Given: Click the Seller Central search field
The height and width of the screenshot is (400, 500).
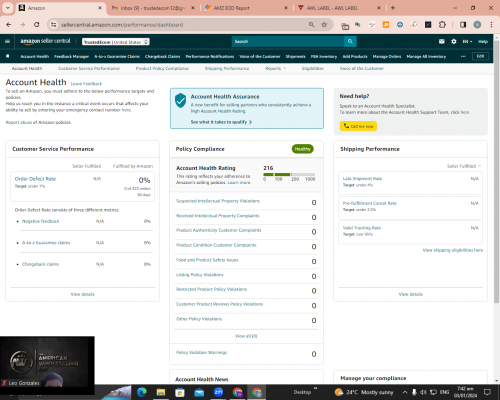Looking at the screenshot, I should point(288,41).
